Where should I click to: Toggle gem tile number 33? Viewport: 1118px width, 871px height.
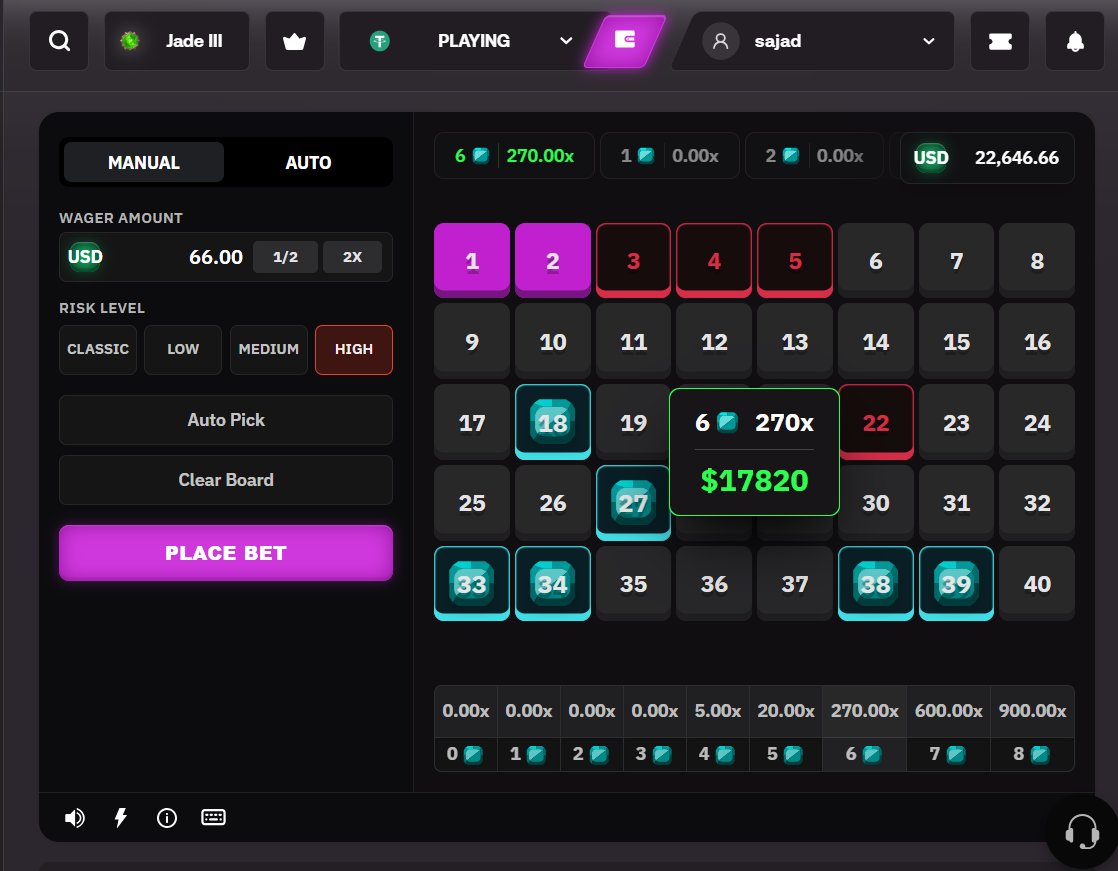[x=472, y=584]
